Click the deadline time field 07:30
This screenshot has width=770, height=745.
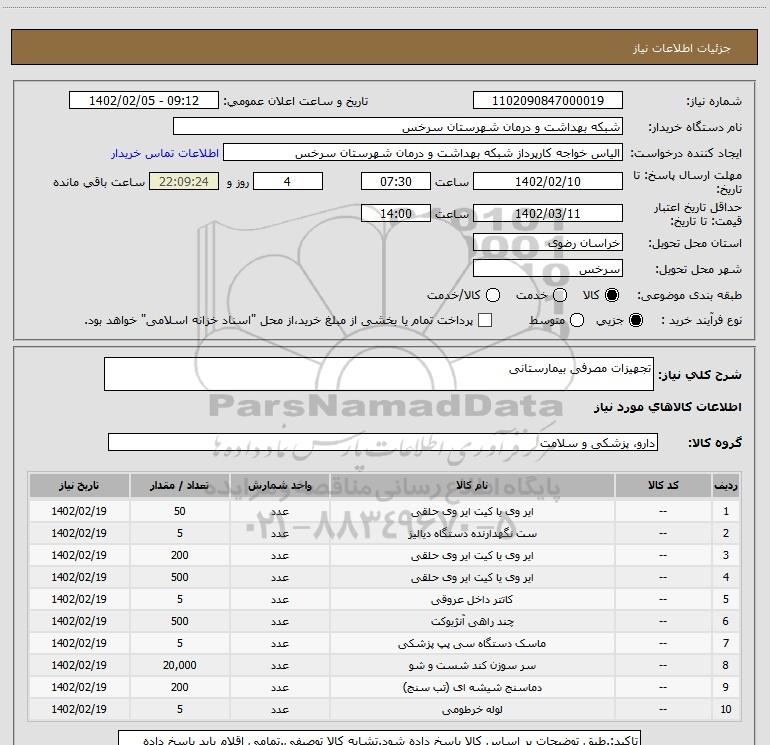coord(396,181)
